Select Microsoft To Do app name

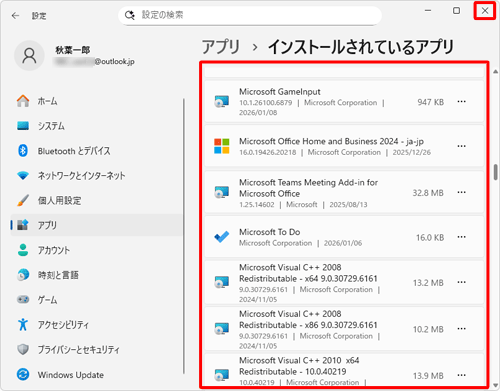pos(269,232)
